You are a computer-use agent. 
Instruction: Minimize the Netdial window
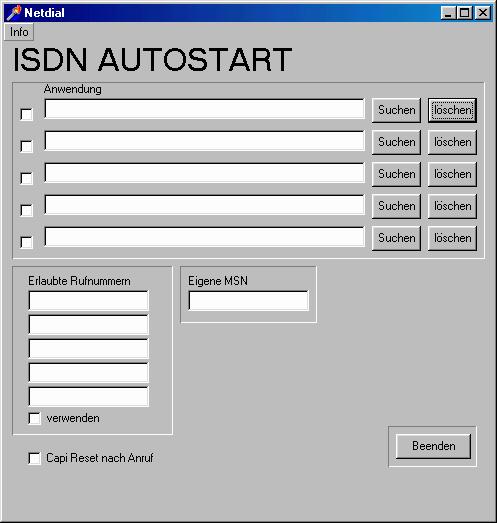click(448, 13)
